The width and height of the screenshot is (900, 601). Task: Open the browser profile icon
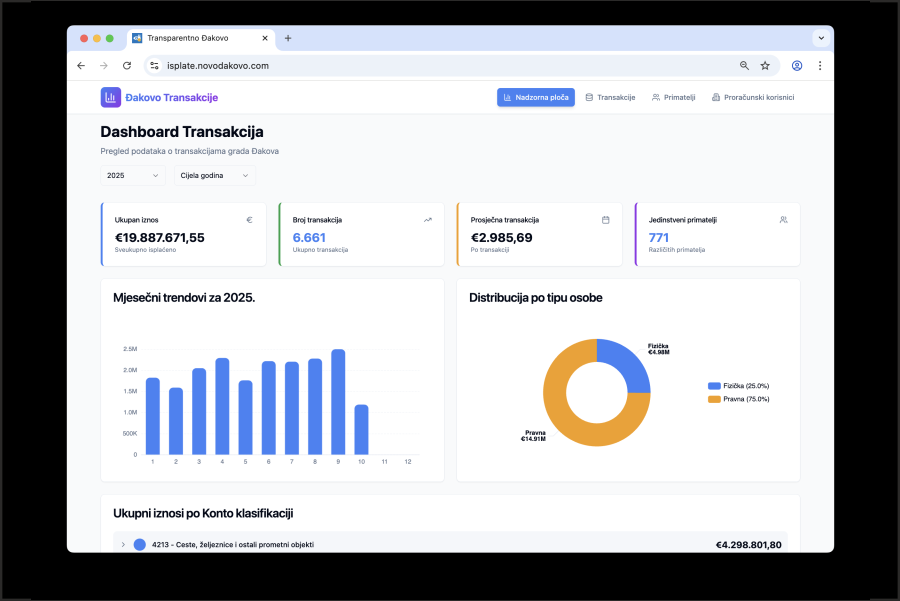(797, 66)
